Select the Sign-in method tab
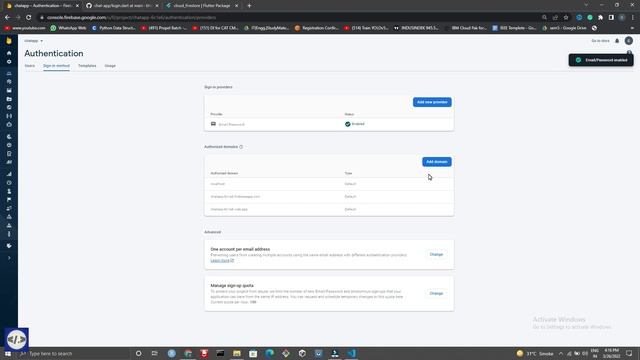This screenshot has width=640, height=360. pos(56,66)
